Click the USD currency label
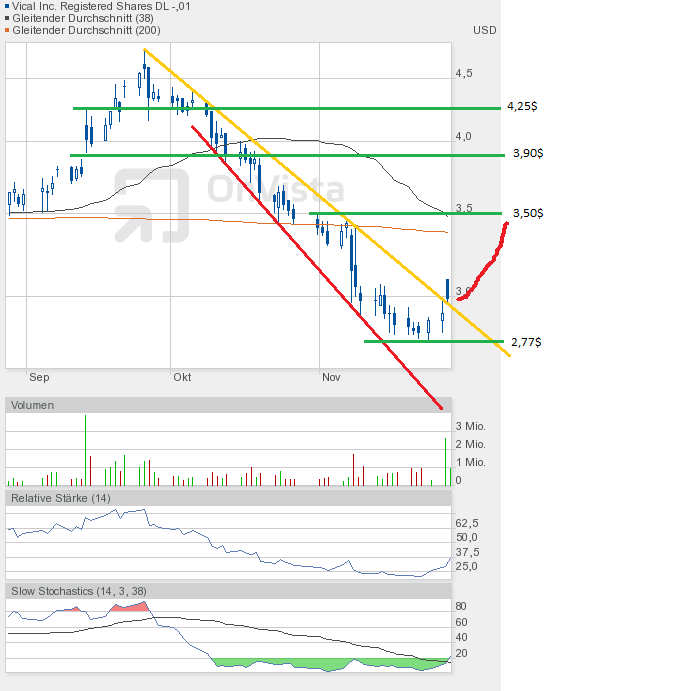 (x=484, y=30)
